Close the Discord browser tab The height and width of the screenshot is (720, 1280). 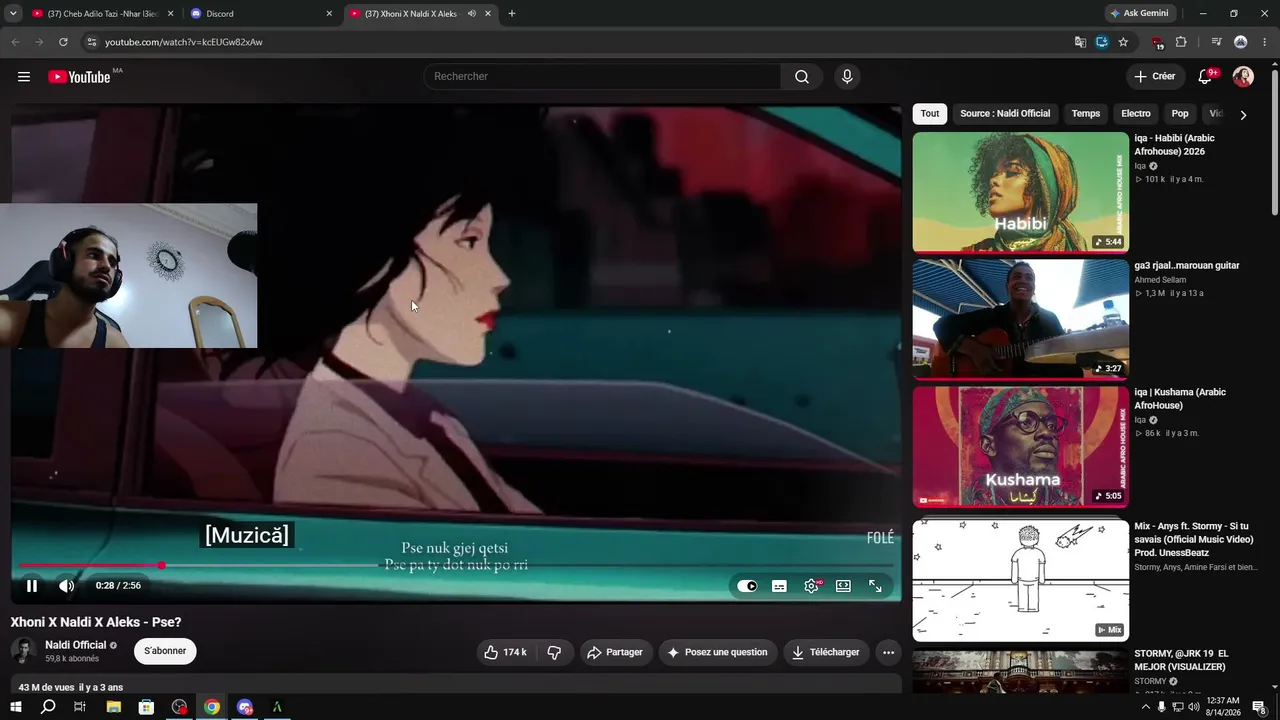pos(329,14)
